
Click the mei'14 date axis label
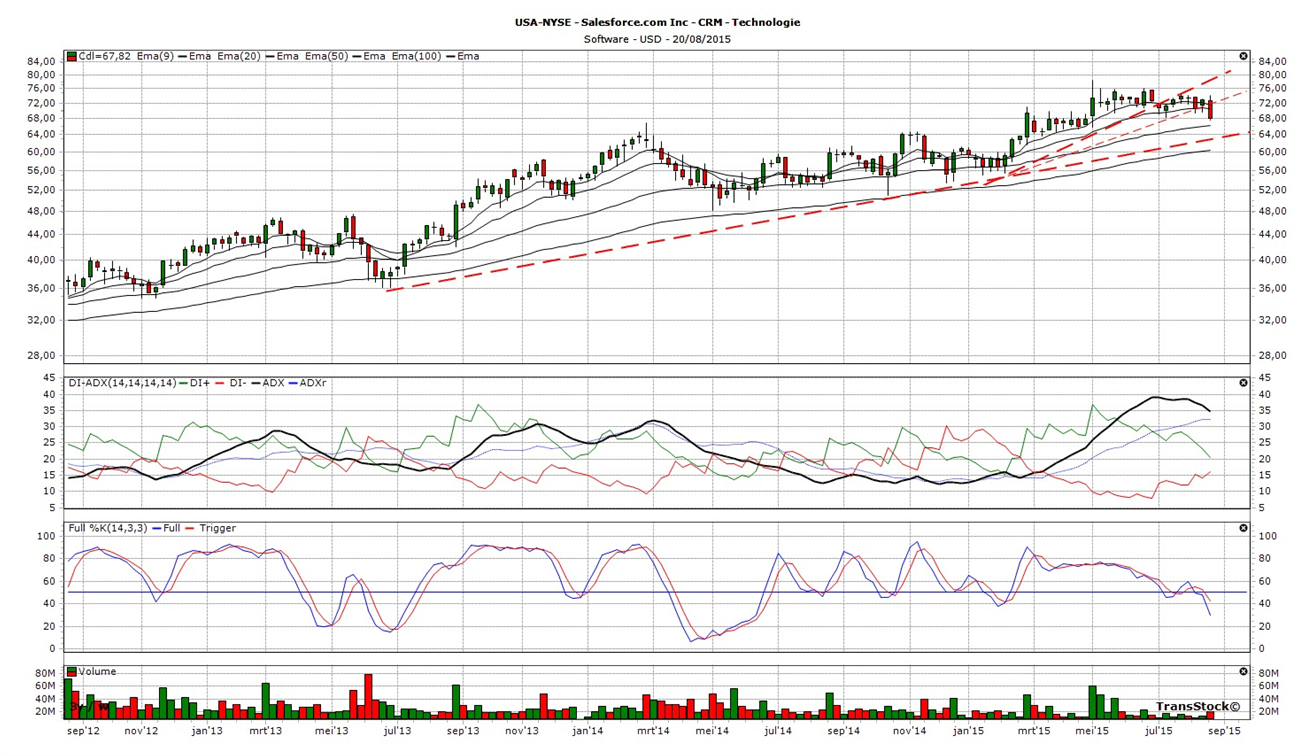(711, 731)
